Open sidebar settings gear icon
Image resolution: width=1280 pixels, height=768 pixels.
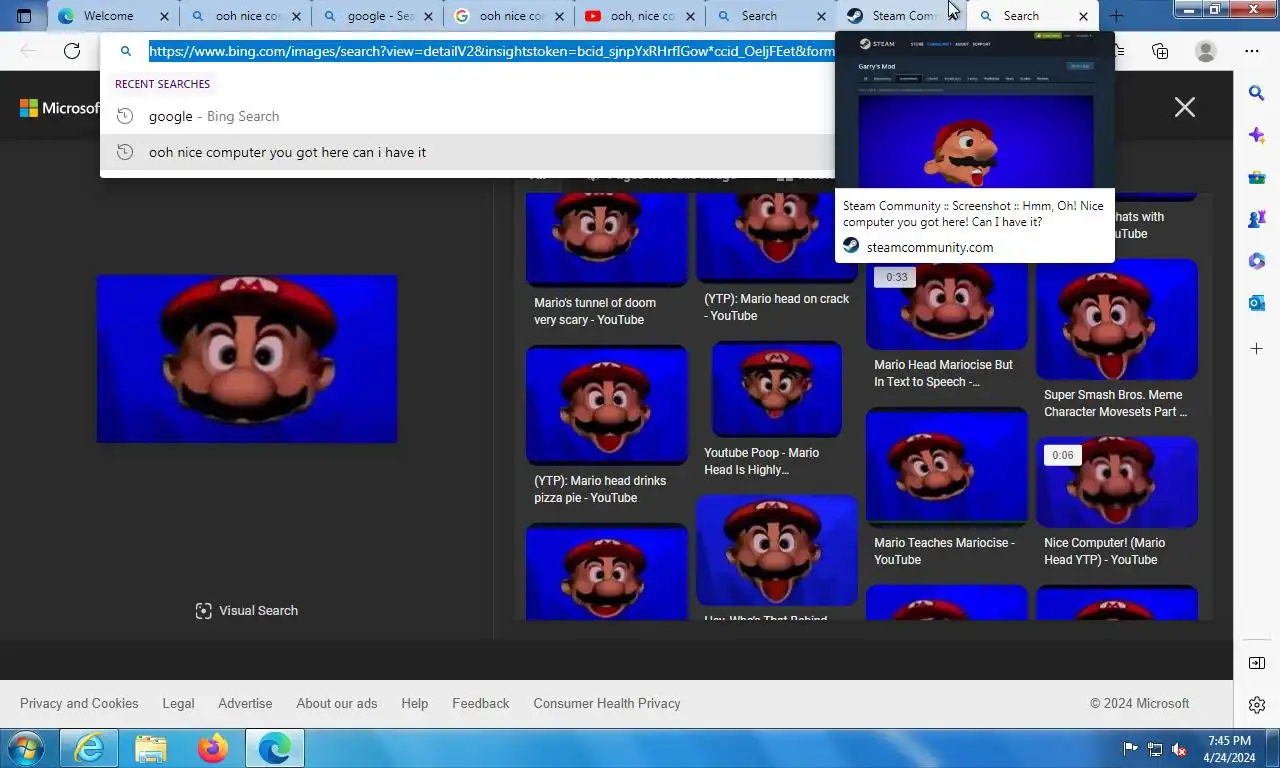click(x=1257, y=705)
